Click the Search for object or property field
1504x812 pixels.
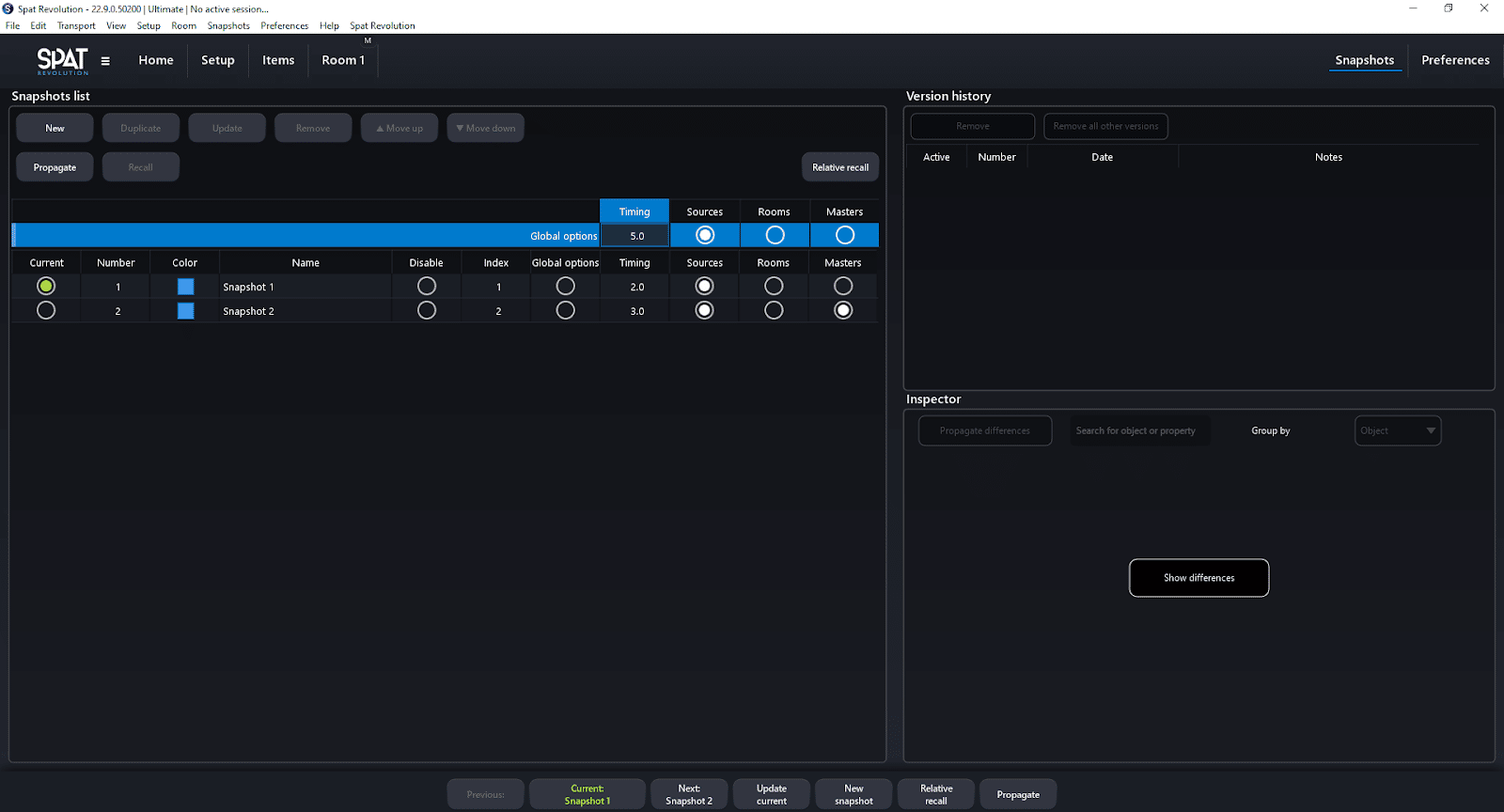pyautogui.click(x=1139, y=430)
